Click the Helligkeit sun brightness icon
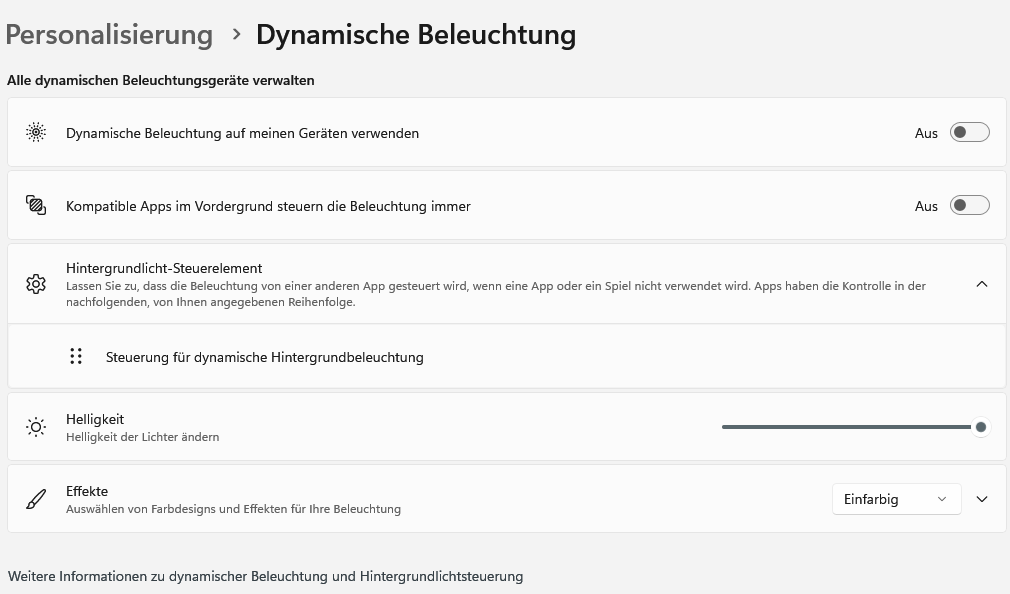 click(x=36, y=427)
